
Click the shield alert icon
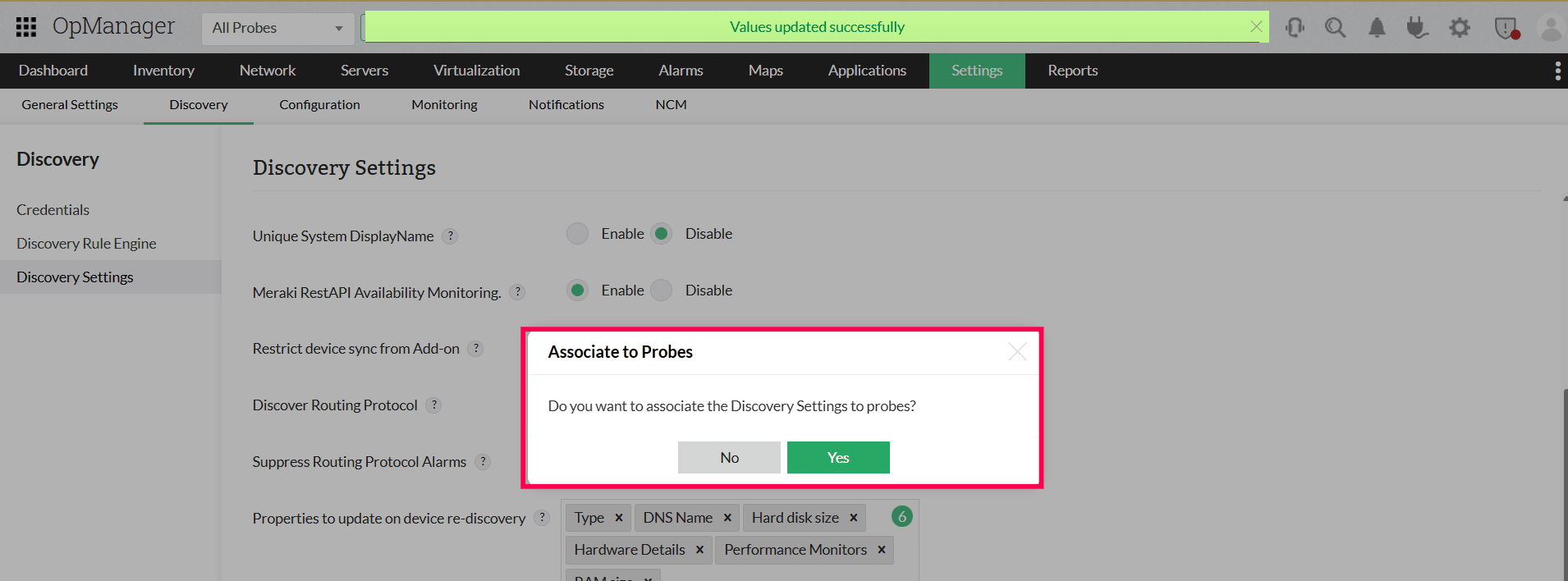[1506, 29]
